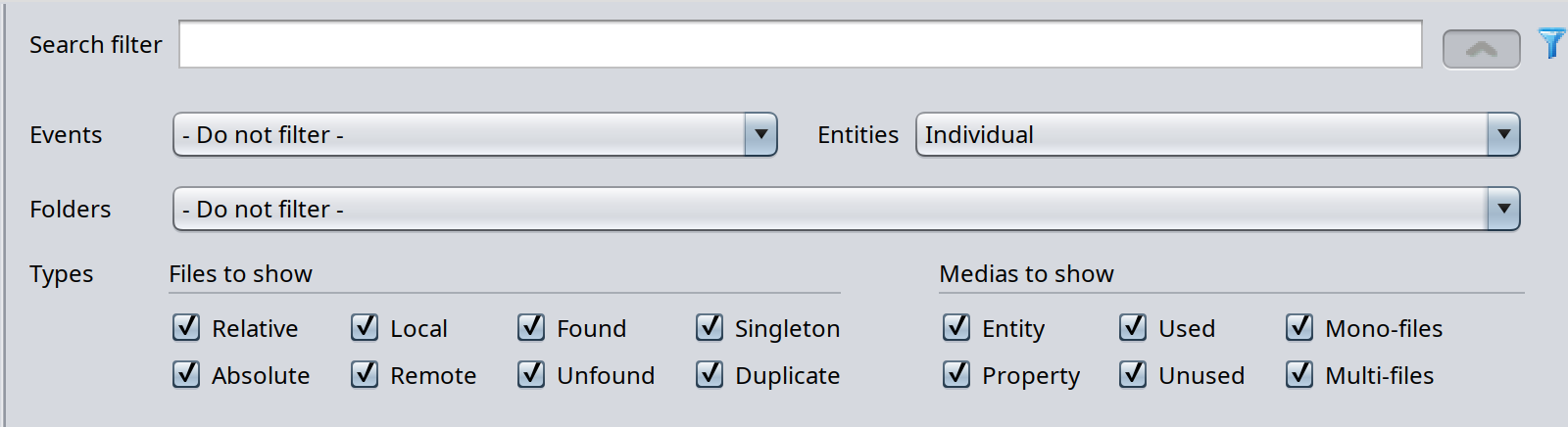Viewport: 1568px width, 427px height.
Task: Toggle the Absolute files checkbox
Action: pos(186,374)
